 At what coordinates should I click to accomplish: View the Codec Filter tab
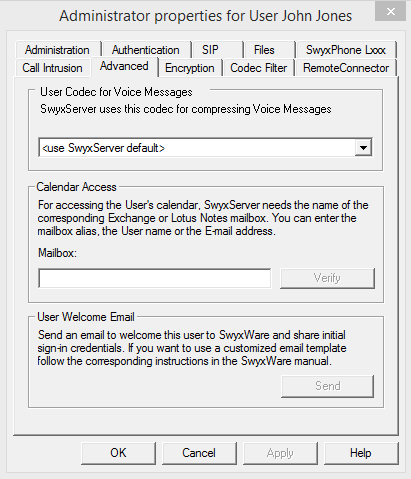pos(258,68)
